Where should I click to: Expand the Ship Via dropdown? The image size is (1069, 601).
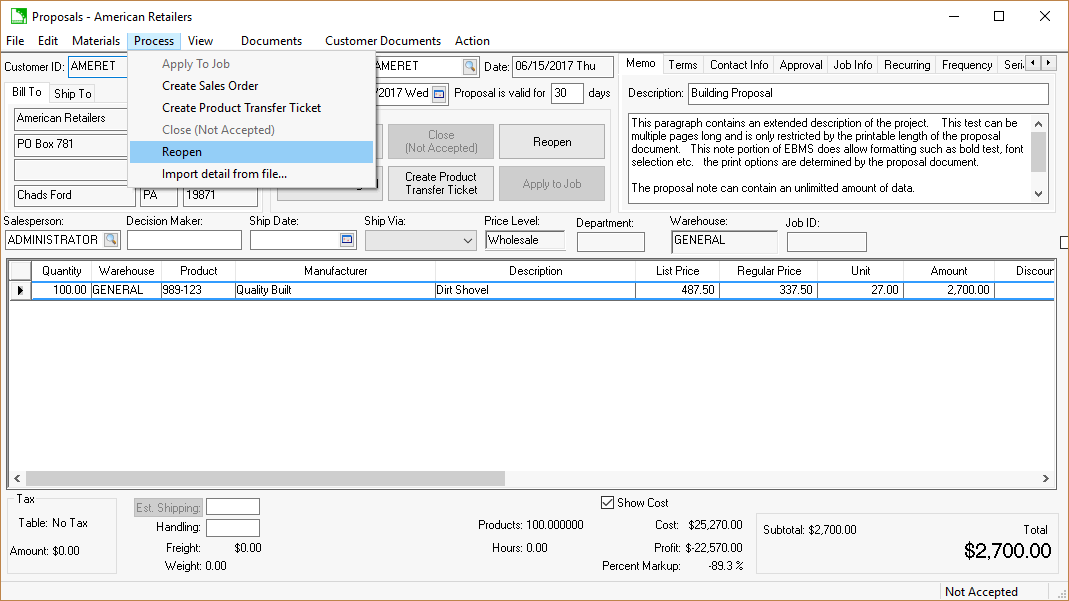click(x=468, y=241)
